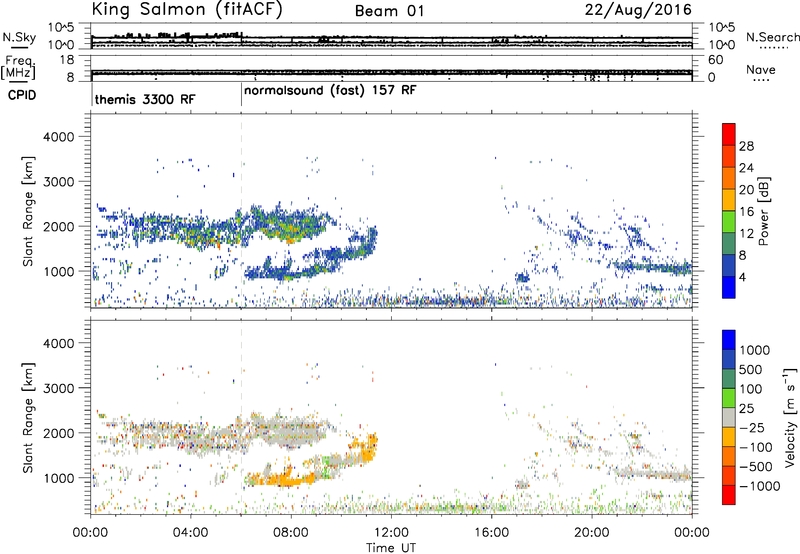The image size is (800, 554).
Task: Click the themis 3300 RF mode label
Action: [144, 99]
